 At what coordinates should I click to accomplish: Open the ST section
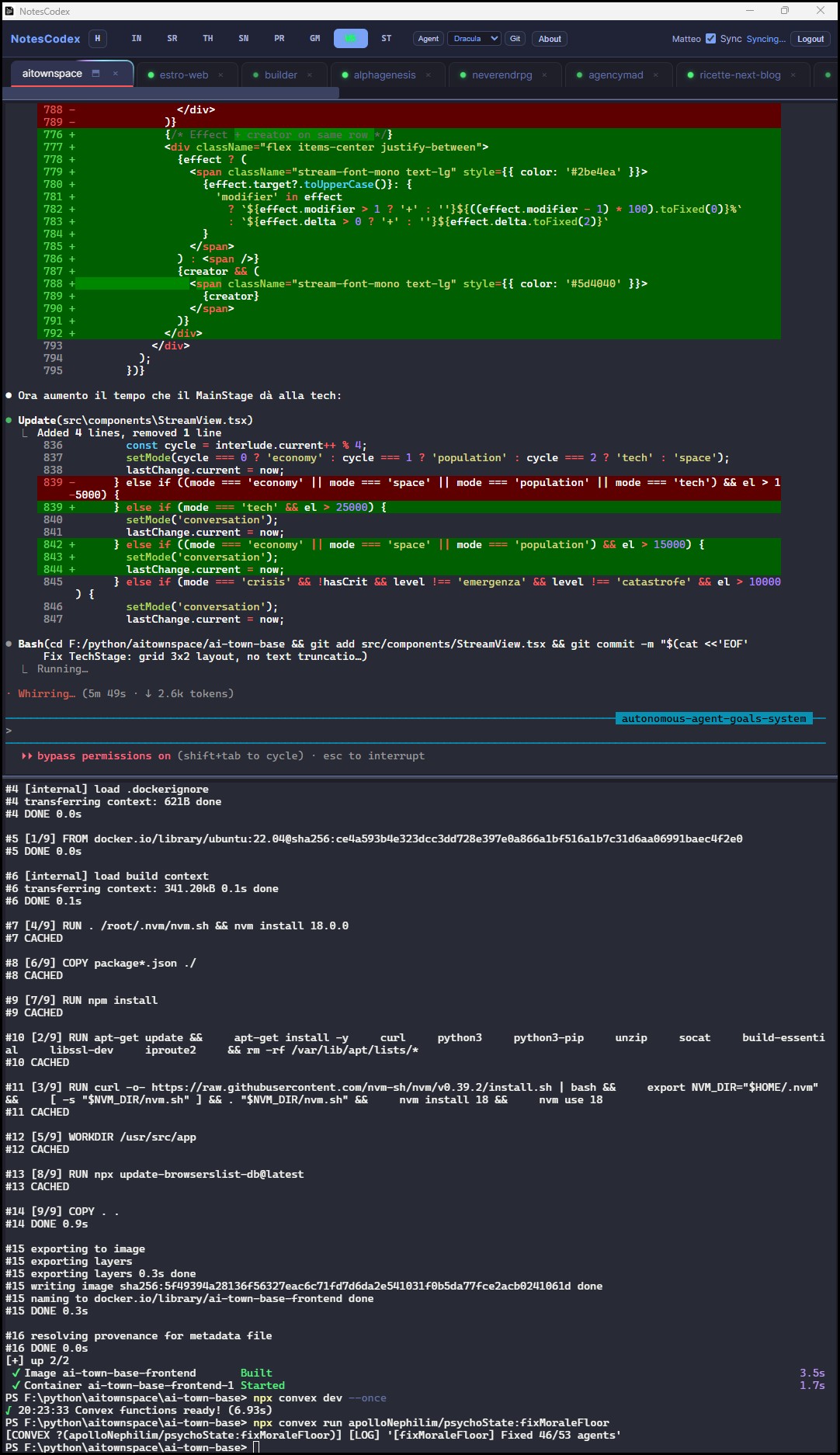[387, 38]
